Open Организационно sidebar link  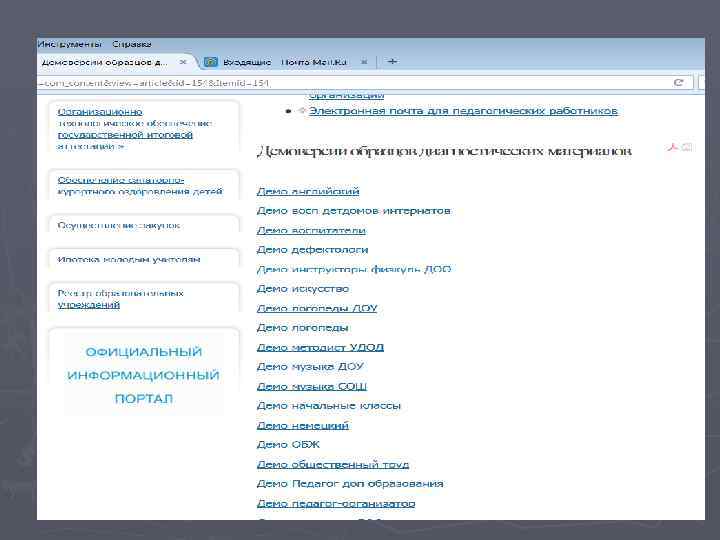[100, 112]
